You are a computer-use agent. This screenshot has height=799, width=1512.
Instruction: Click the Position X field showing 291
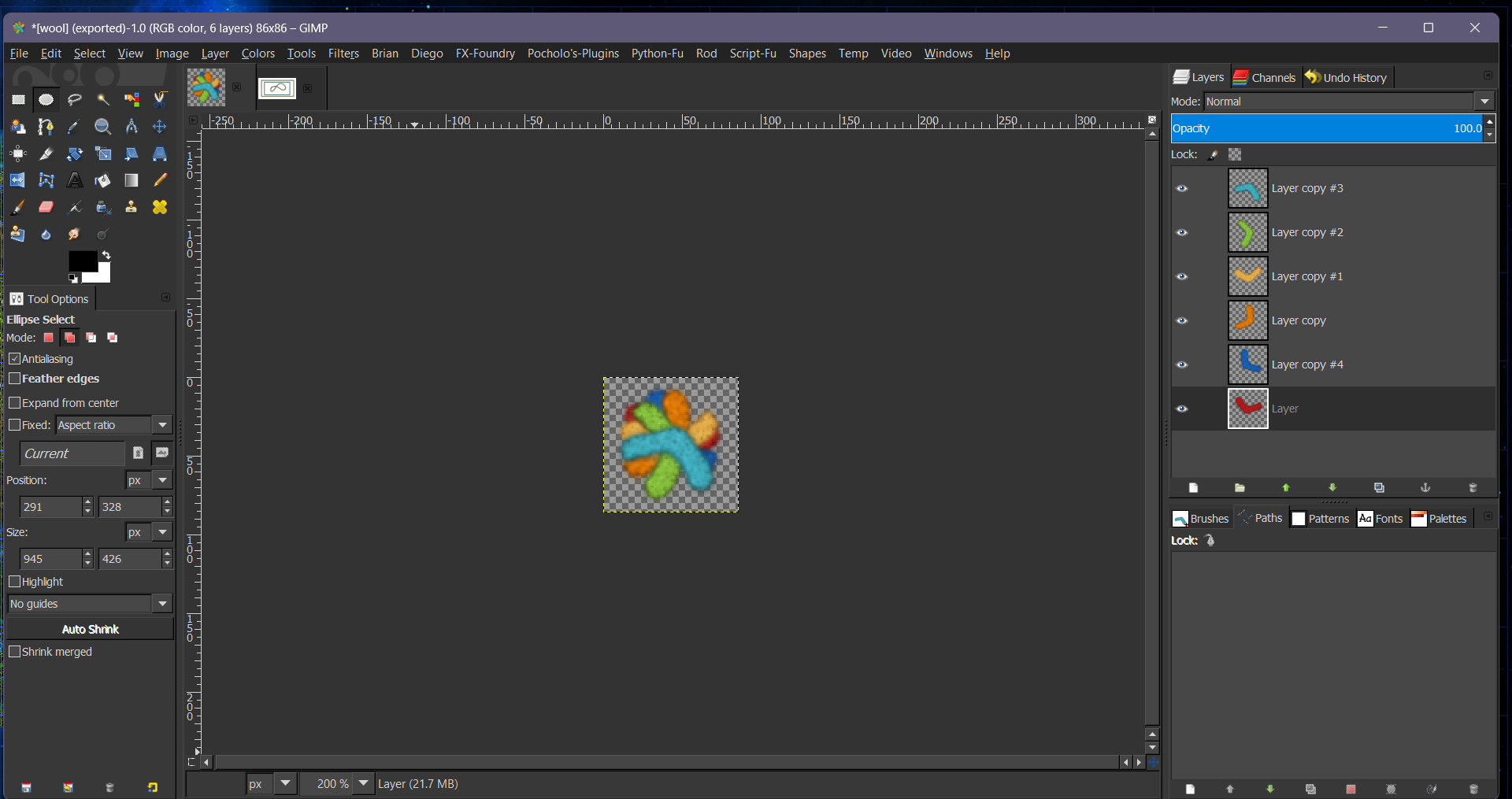coord(50,507)
